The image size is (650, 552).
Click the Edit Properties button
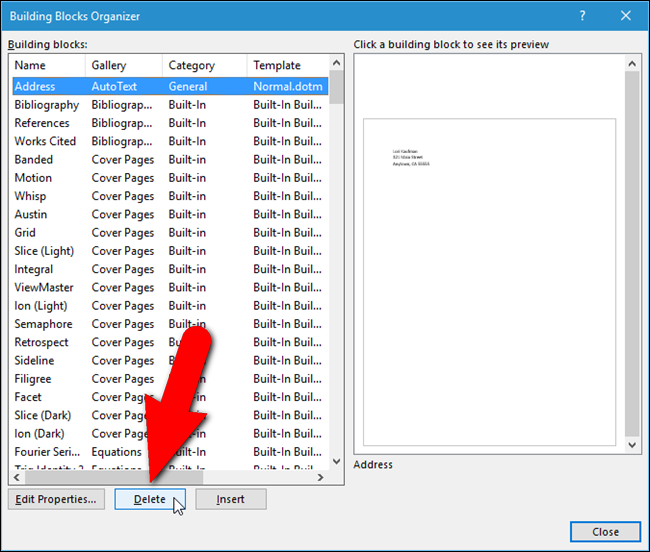pyautogui.click(x=56, y=499)
